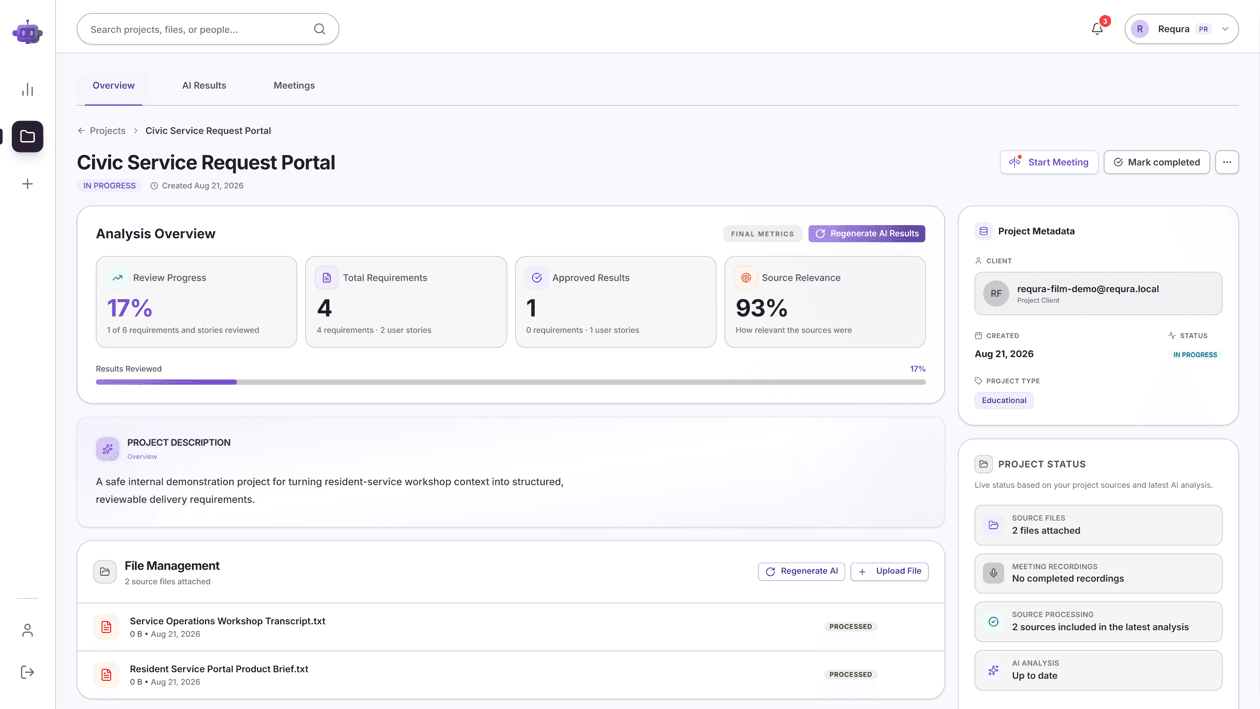
Task: Click the Mark completed button
Action: (1157, 162)
